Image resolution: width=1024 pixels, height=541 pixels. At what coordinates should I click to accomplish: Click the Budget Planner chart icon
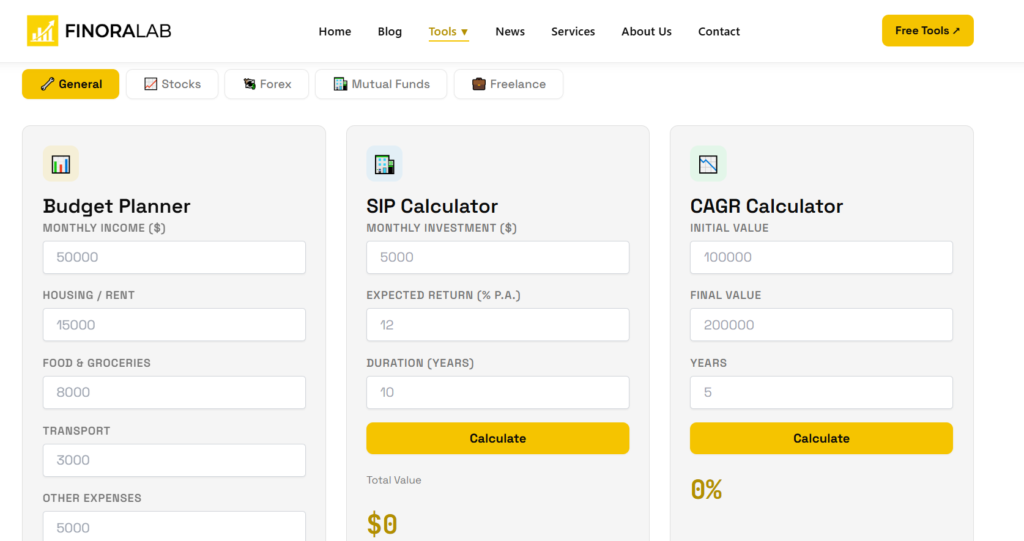pyautogui.click(x=61, y=164)
